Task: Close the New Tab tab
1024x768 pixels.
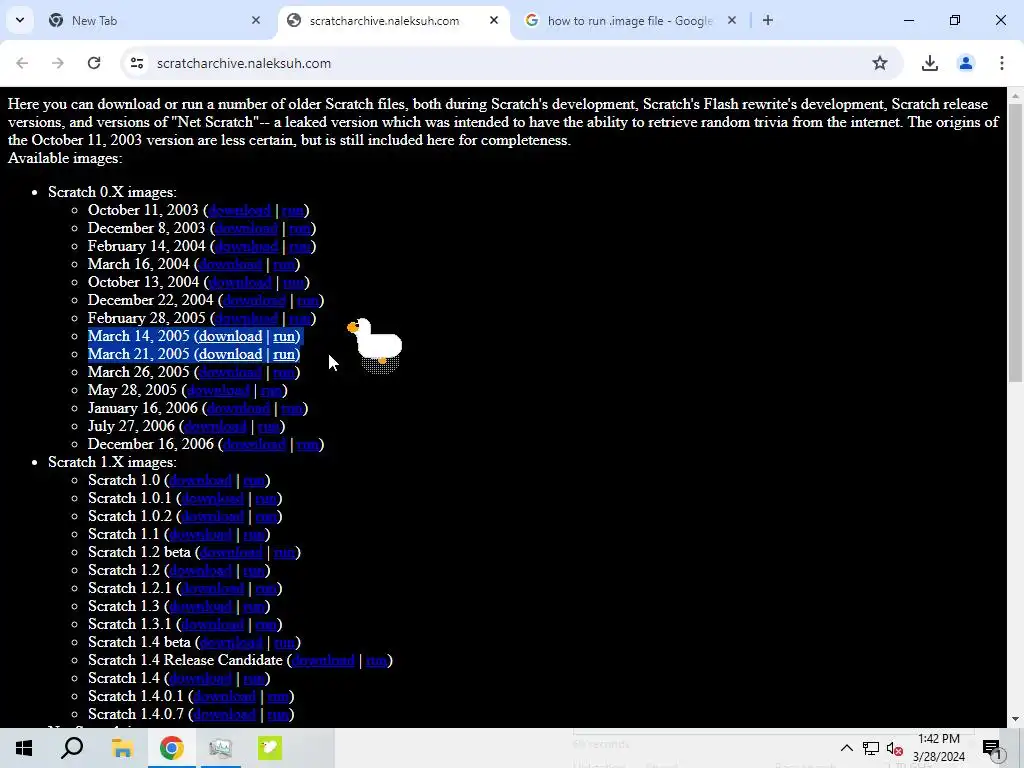Action: coord(256,21)
